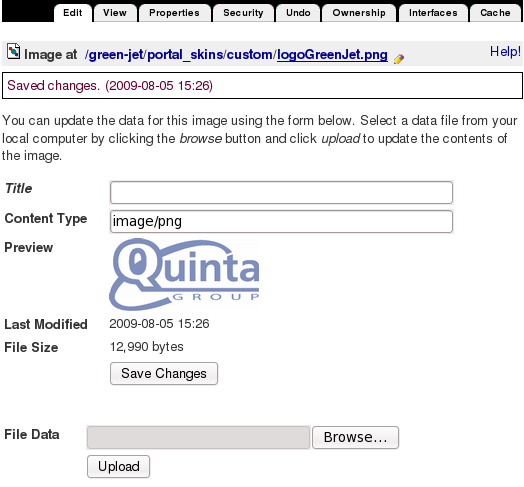Click the Content Type label

point(46,218)
